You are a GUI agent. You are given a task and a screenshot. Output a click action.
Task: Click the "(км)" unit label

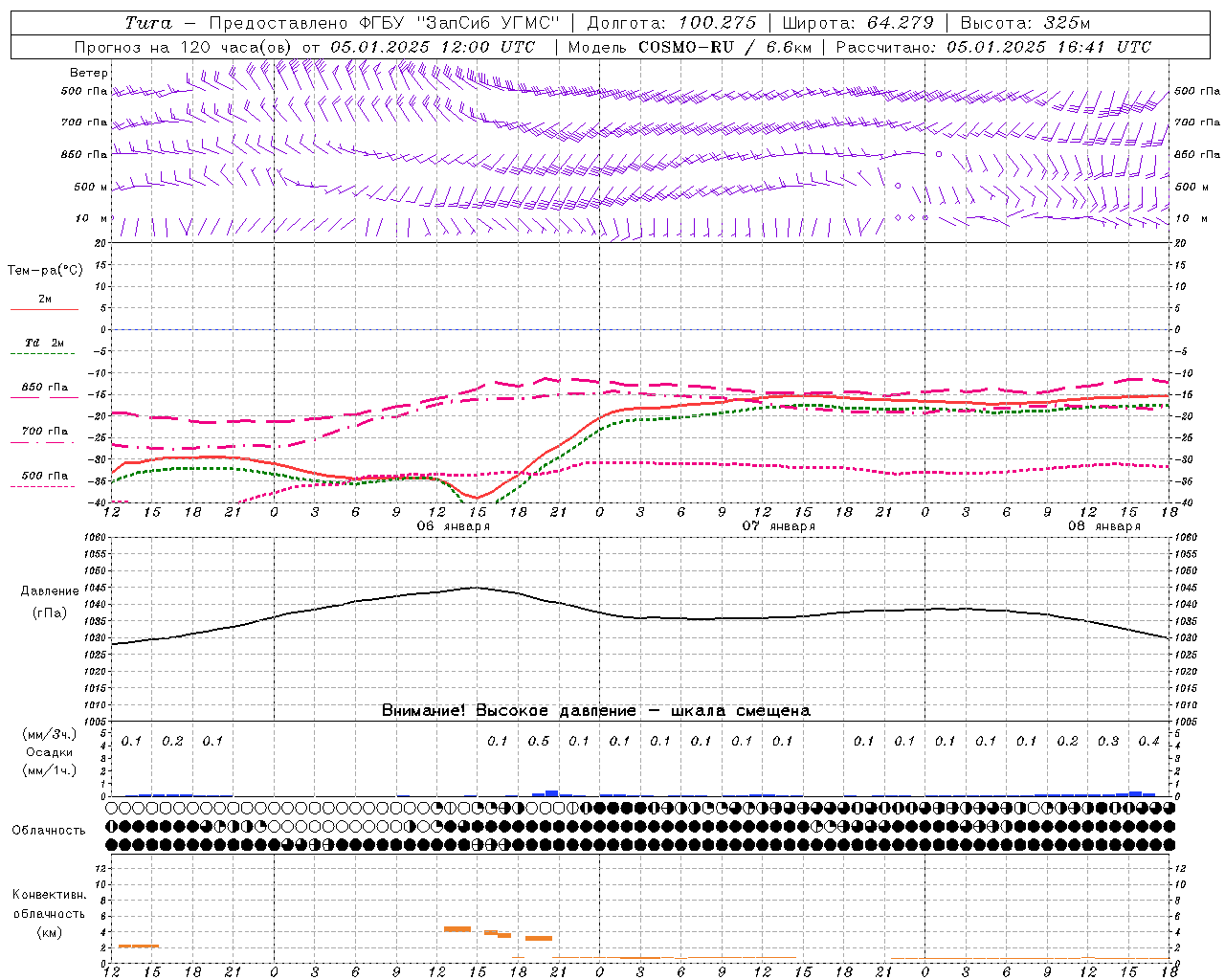coord(49,932)
